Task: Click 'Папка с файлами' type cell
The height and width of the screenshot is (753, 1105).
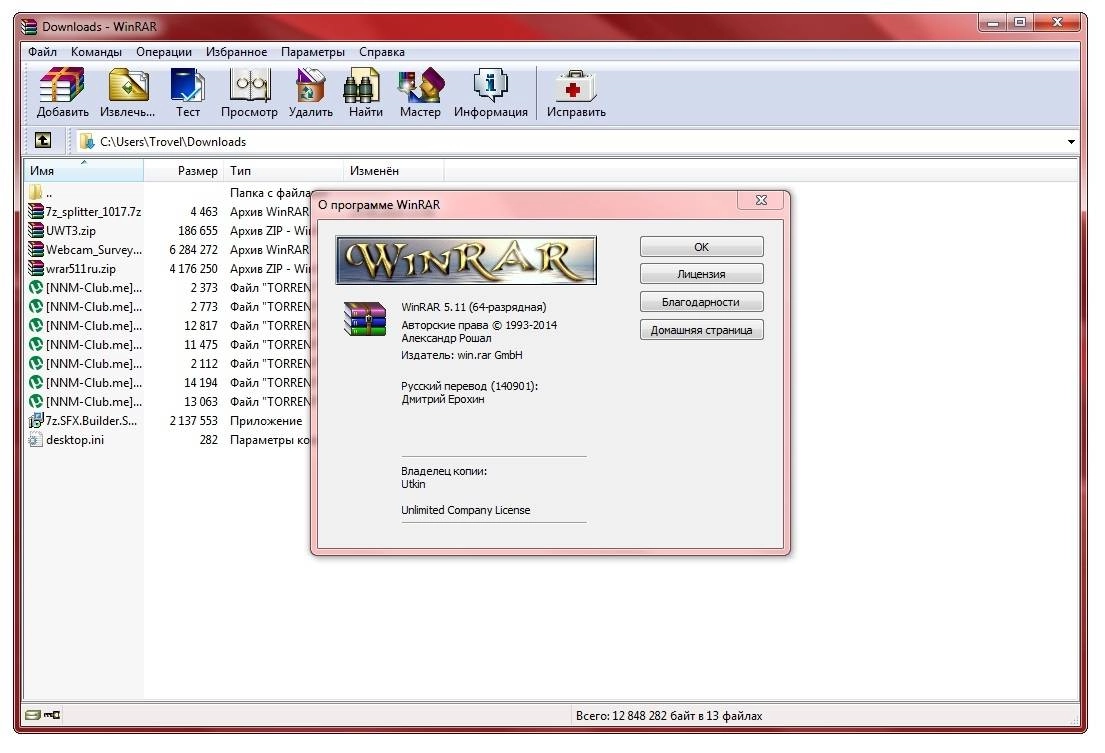Action: pos(270,192)
